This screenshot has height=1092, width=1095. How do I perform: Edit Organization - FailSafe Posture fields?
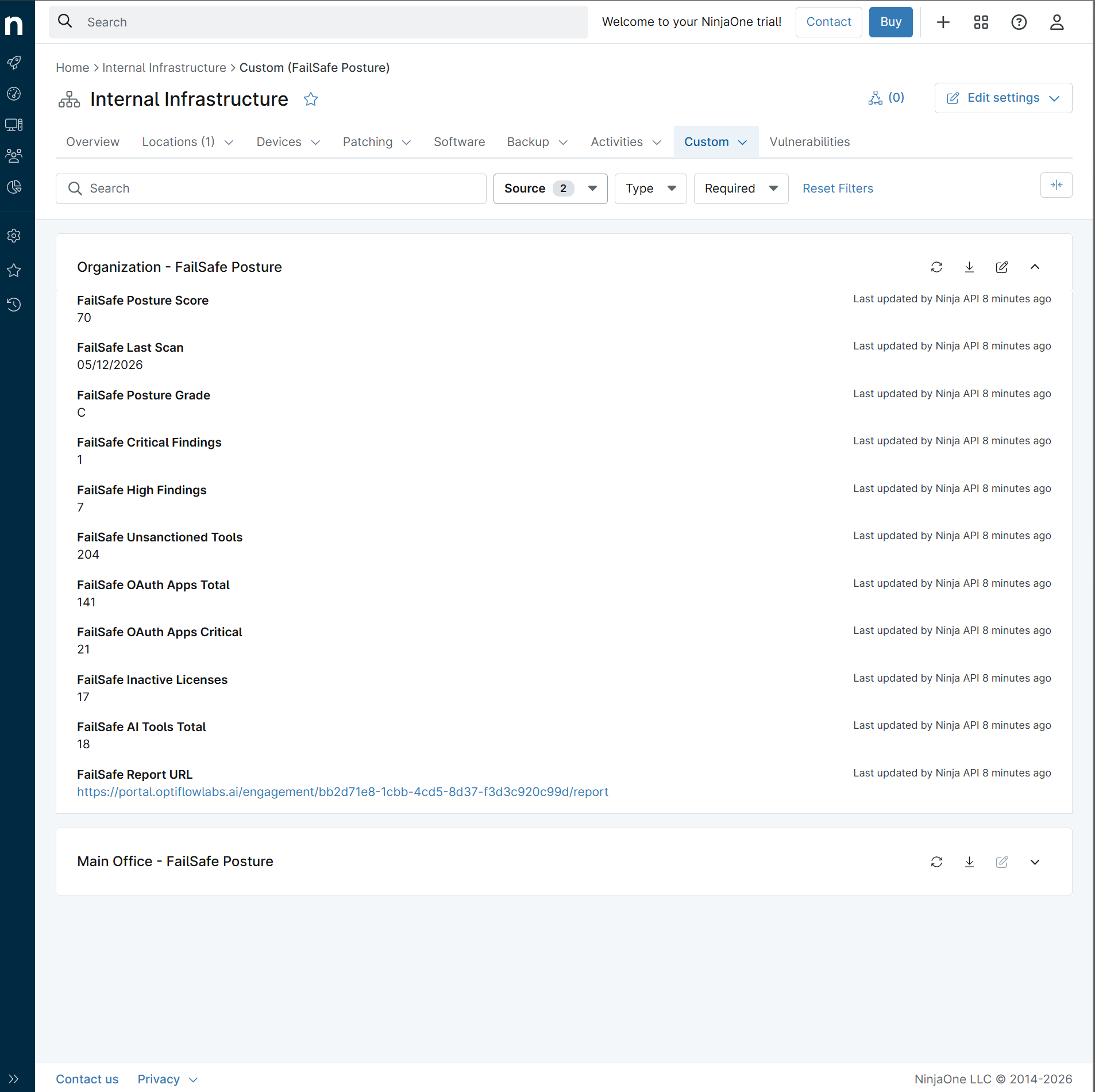click(x=1001, y=267)
